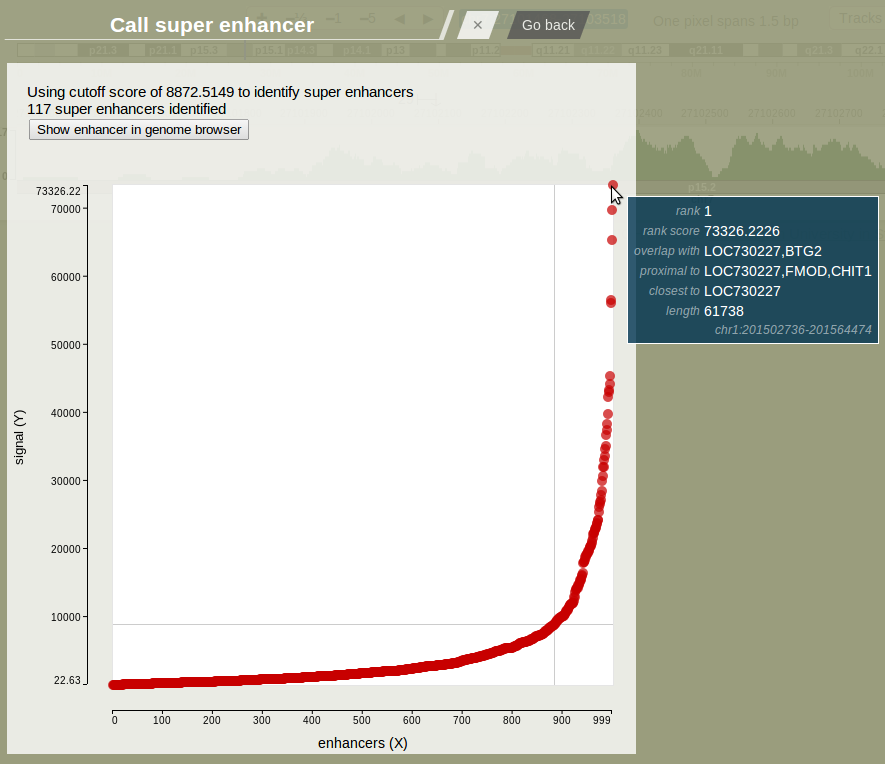Select the rank-1 red data point
885x764 pixels.
pos(612,186)
